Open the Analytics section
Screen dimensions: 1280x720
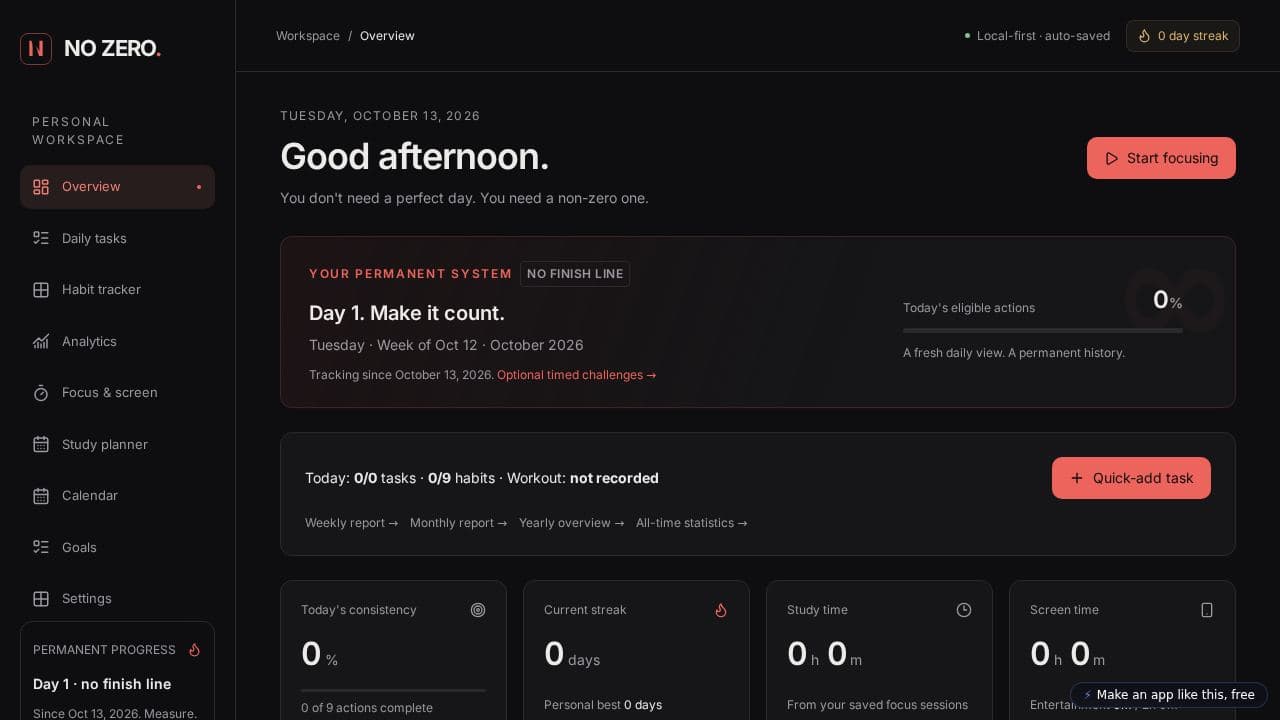tap(117, 341)
